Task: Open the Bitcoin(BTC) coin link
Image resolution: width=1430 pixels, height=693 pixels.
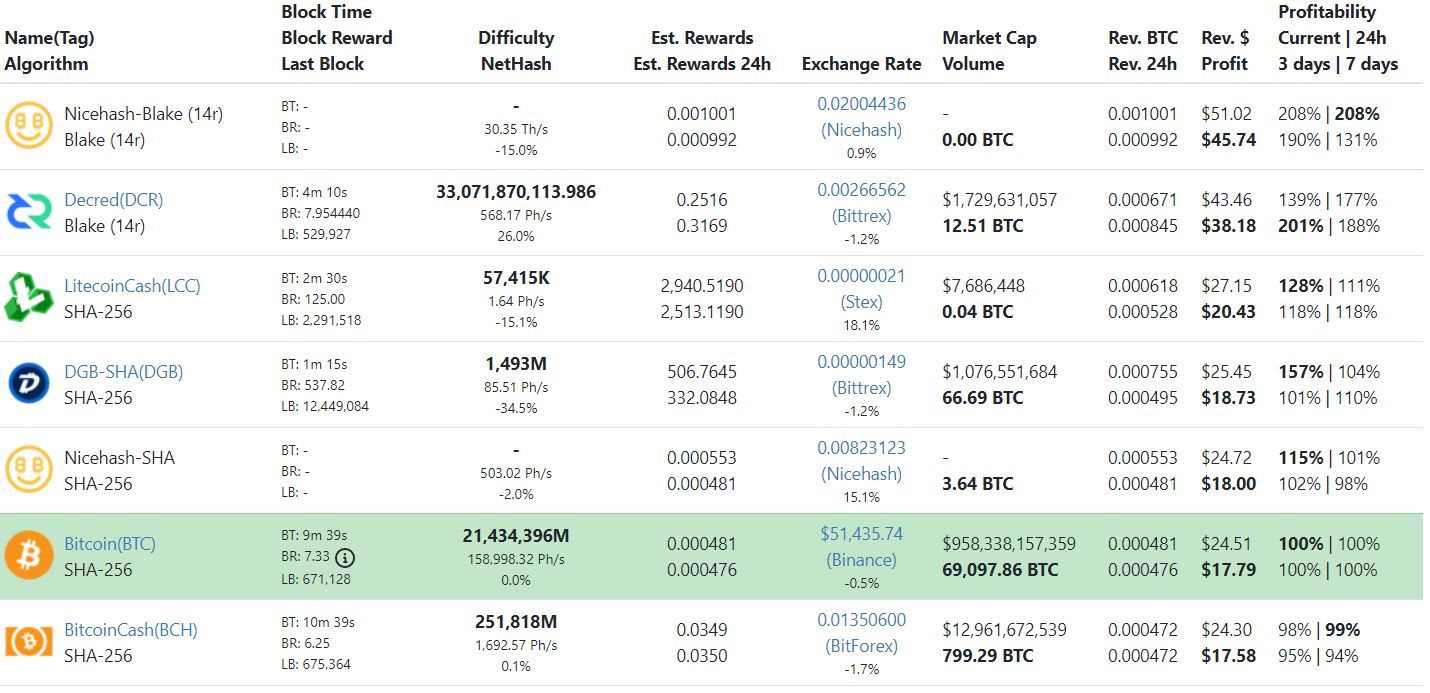Action: pyautogui.click(x=110, y=543)
